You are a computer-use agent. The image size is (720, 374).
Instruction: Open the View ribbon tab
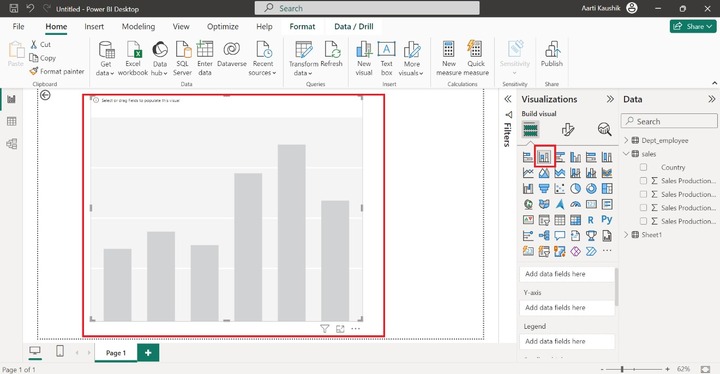point(181,27)
